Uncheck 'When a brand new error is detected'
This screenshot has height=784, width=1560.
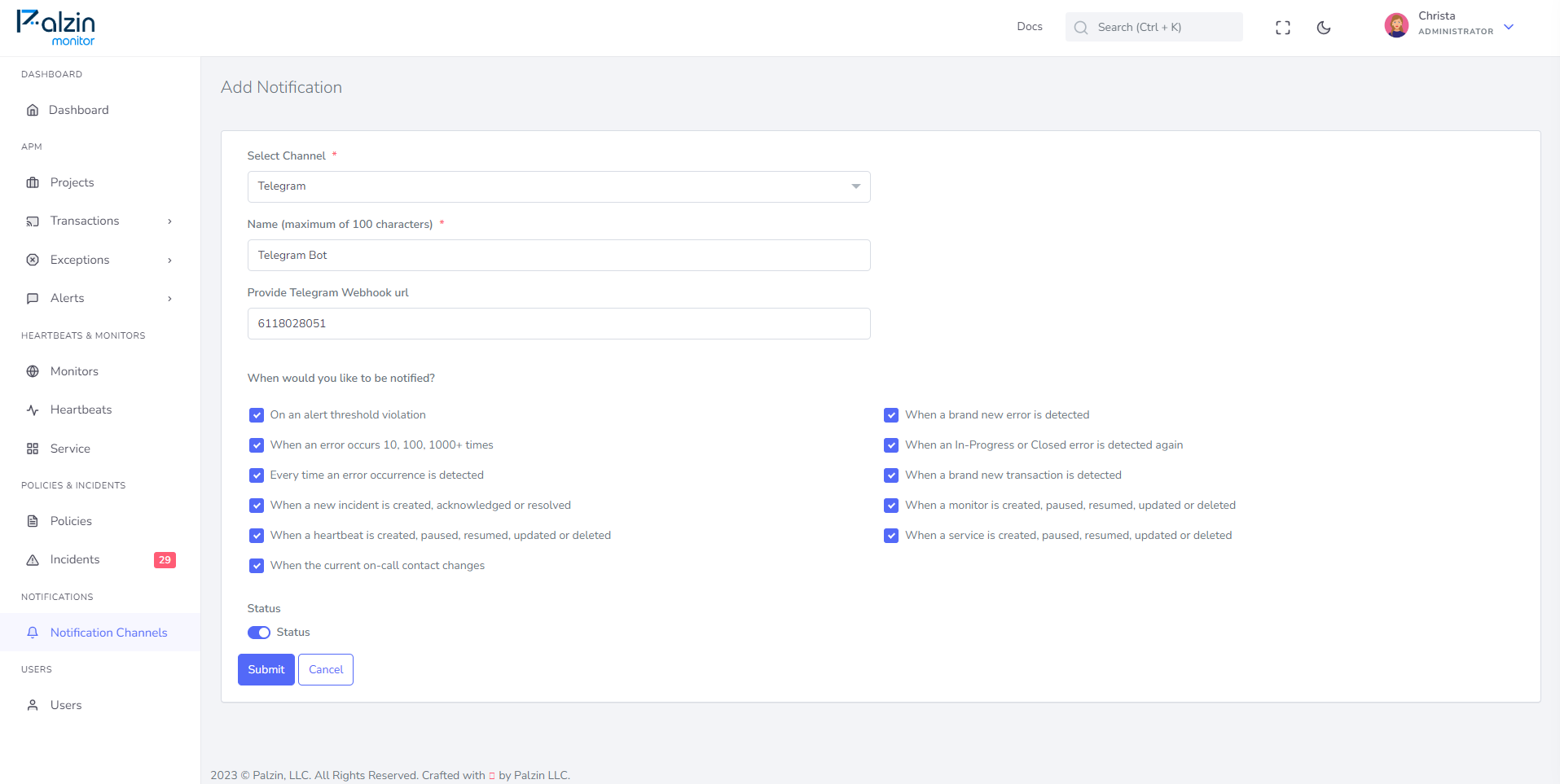coord(891,415)
